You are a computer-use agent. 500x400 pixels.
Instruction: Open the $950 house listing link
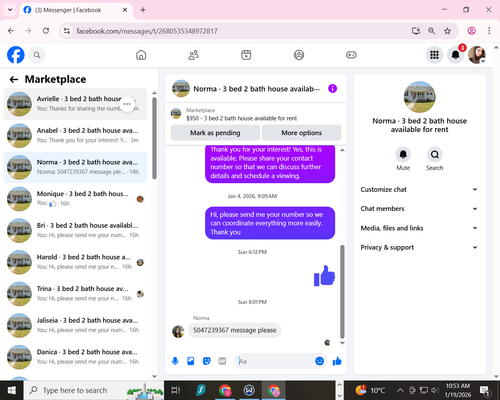tap(241, 118)
